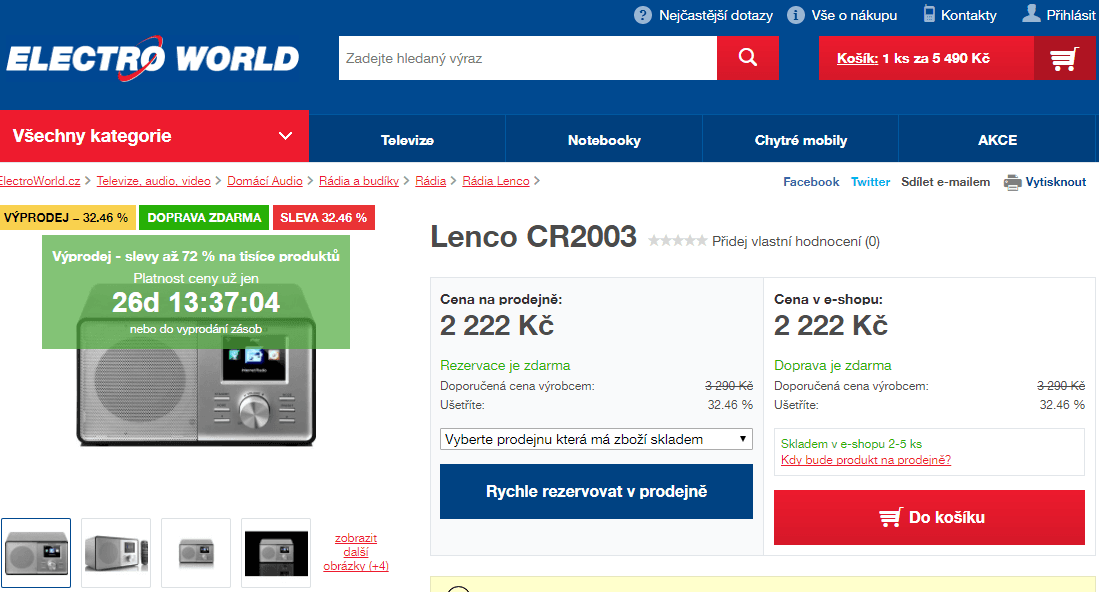Select the first radio thumbnail image
The width and height of the screenshot is (1099, 592).
point(36,553)
